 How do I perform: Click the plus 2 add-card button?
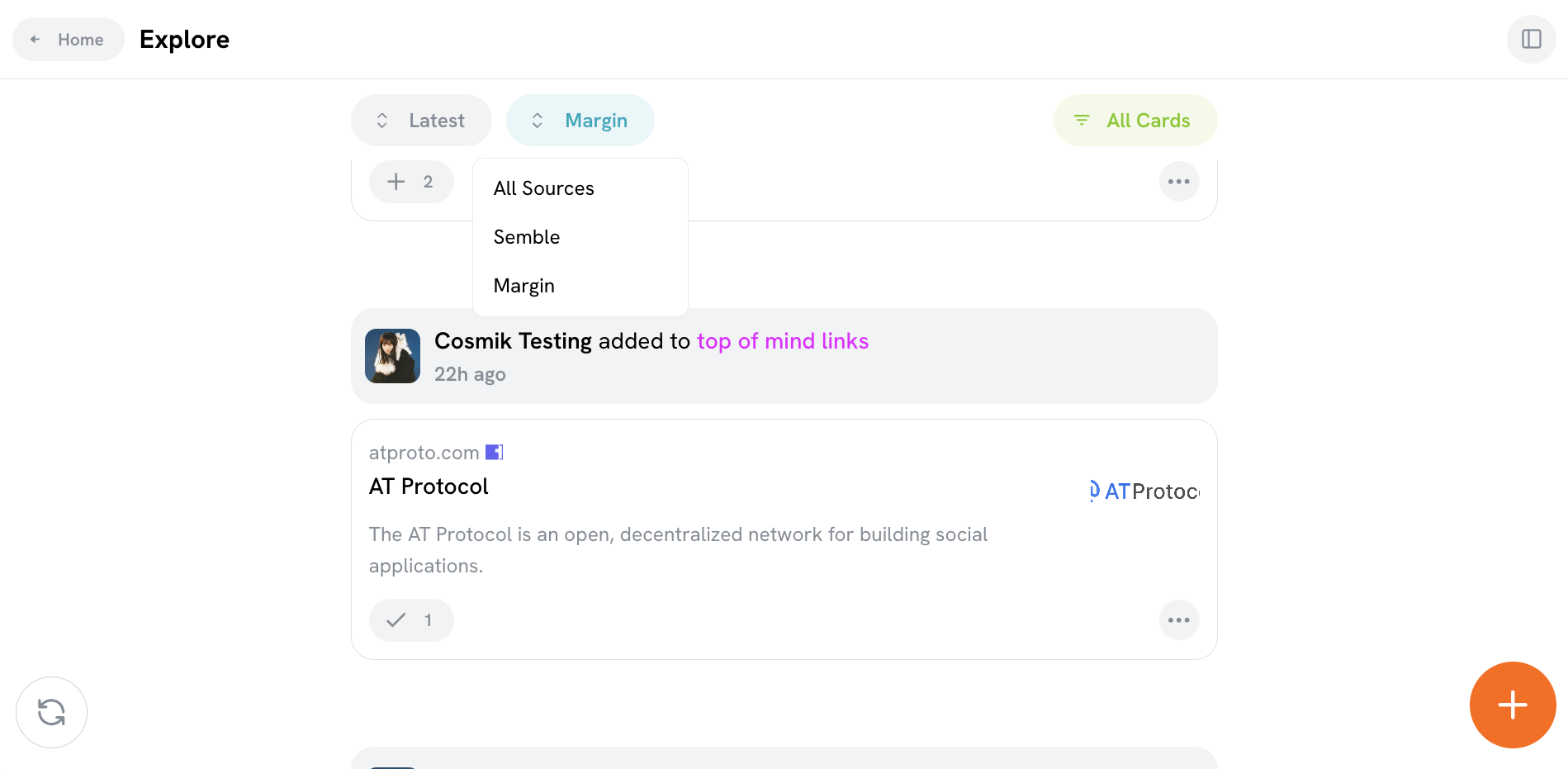[411, 182]
